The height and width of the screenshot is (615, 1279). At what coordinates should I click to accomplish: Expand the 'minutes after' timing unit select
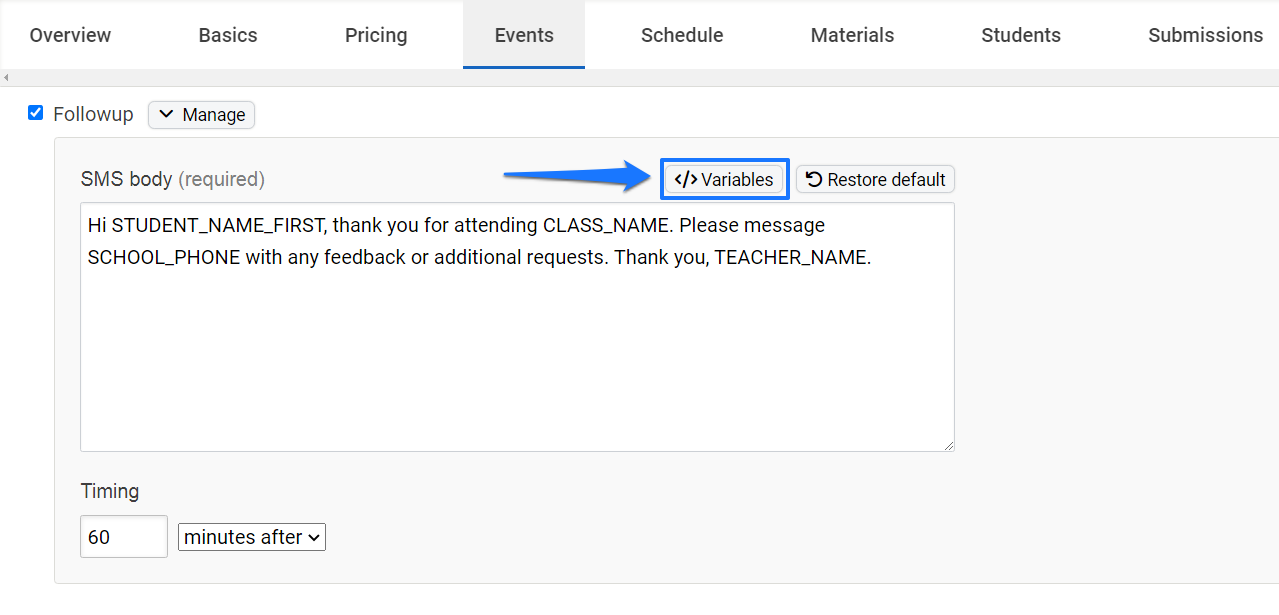point(252,537)
